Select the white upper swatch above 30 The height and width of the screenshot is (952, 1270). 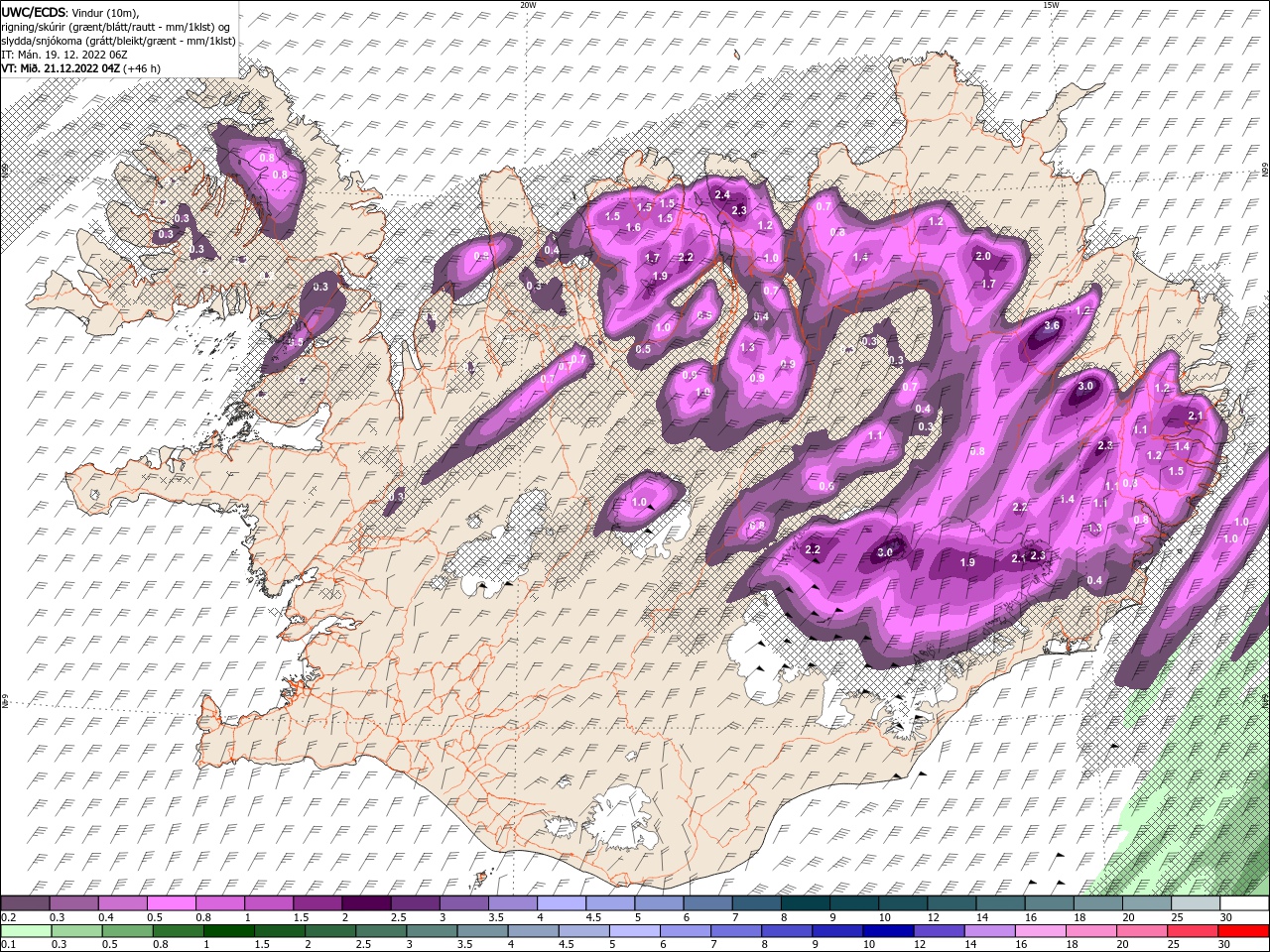(x=1244, y=903)
